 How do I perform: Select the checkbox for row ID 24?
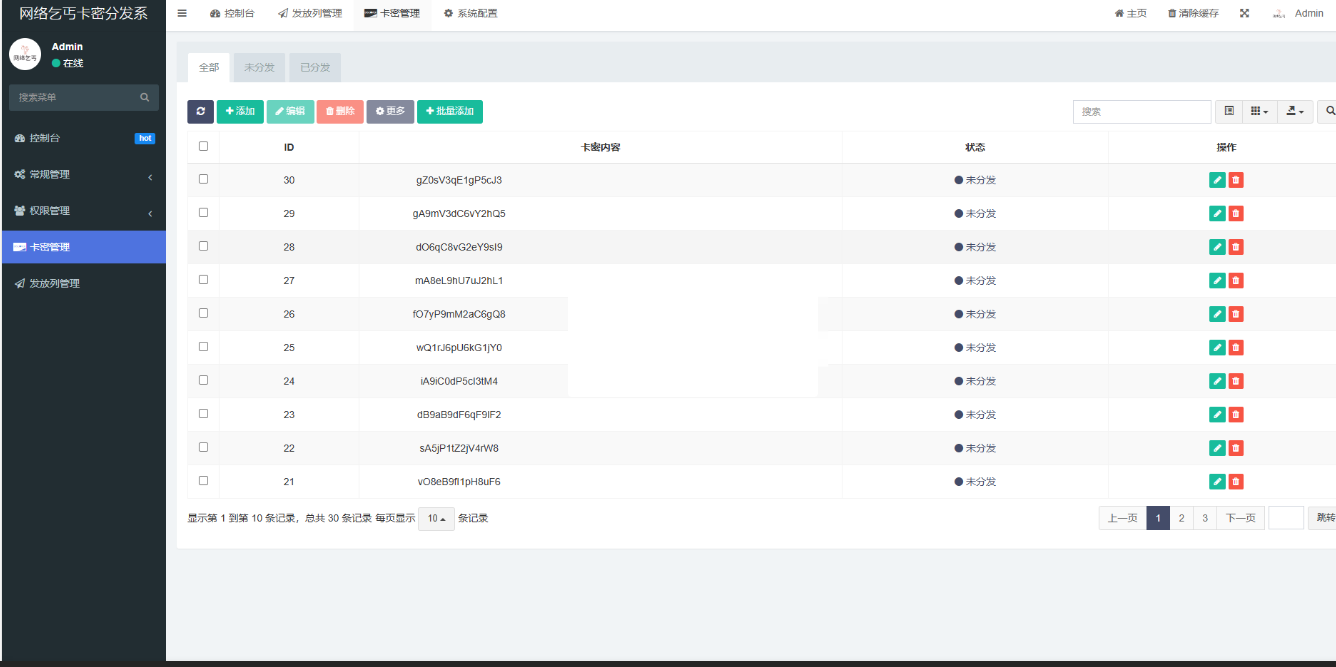204,380
